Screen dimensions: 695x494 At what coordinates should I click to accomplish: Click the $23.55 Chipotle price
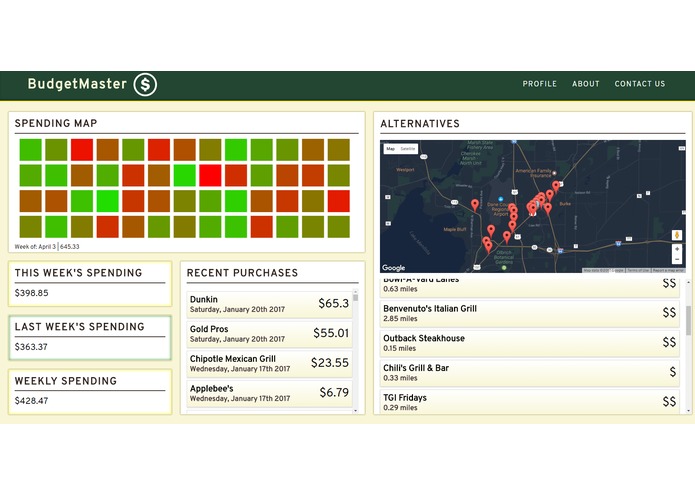click(x=330, y=363)
